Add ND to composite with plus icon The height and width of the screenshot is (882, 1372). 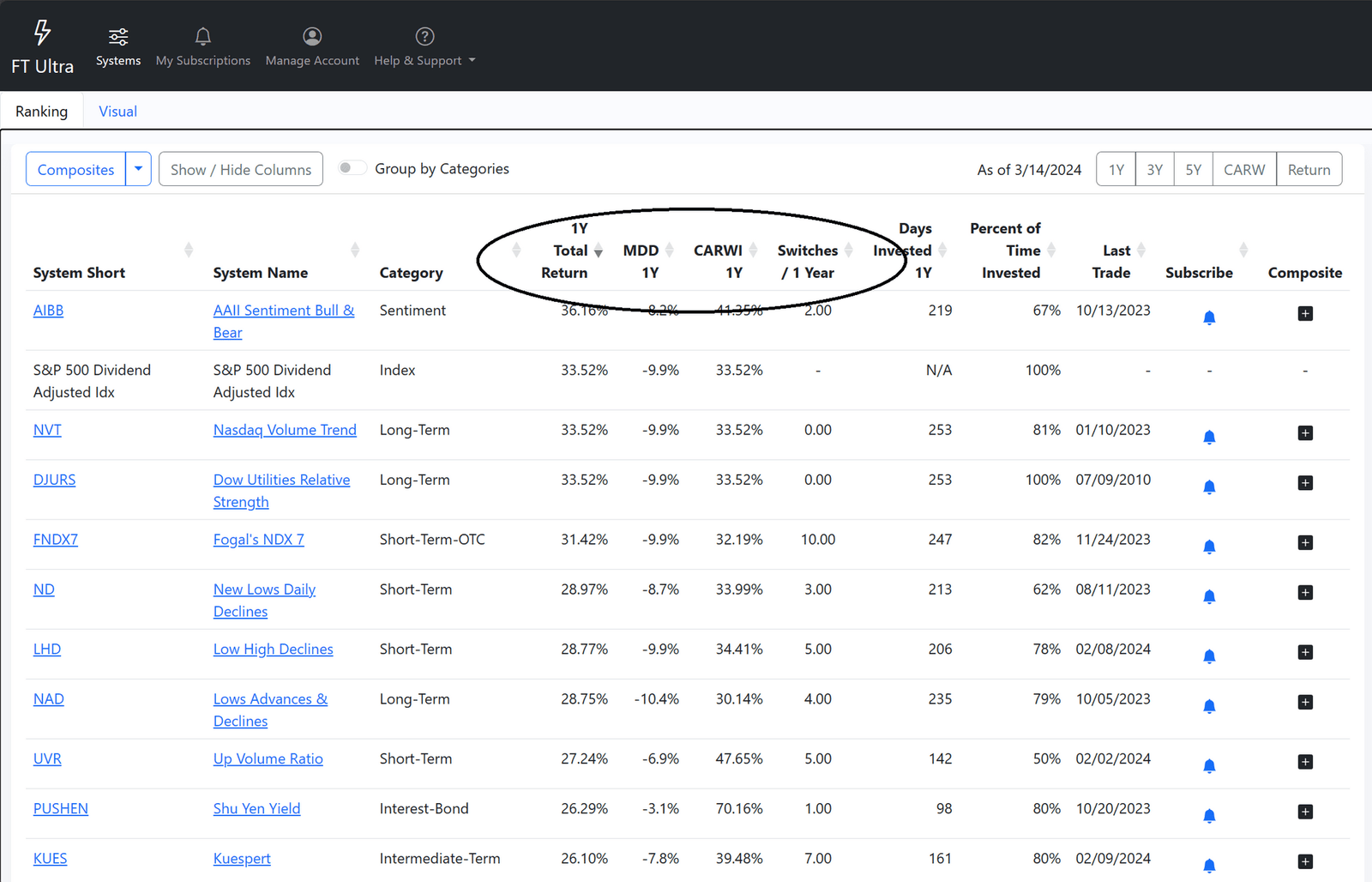[1305, 592]
